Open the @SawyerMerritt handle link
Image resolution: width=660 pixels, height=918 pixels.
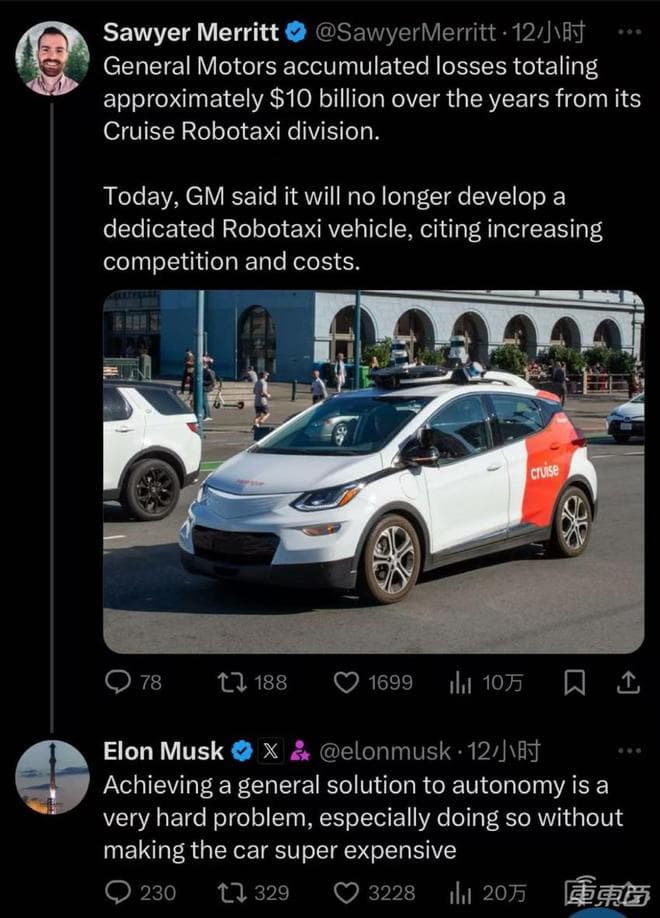(x=405, y=33)
